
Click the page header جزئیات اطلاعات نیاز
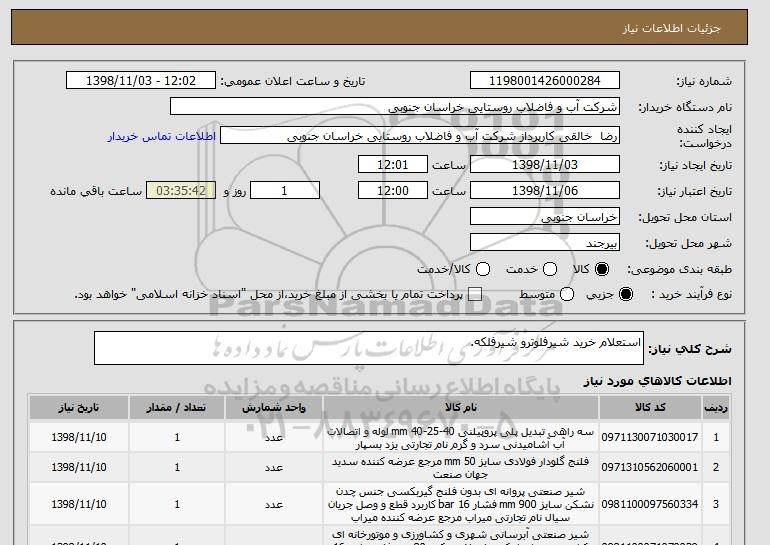671,28
